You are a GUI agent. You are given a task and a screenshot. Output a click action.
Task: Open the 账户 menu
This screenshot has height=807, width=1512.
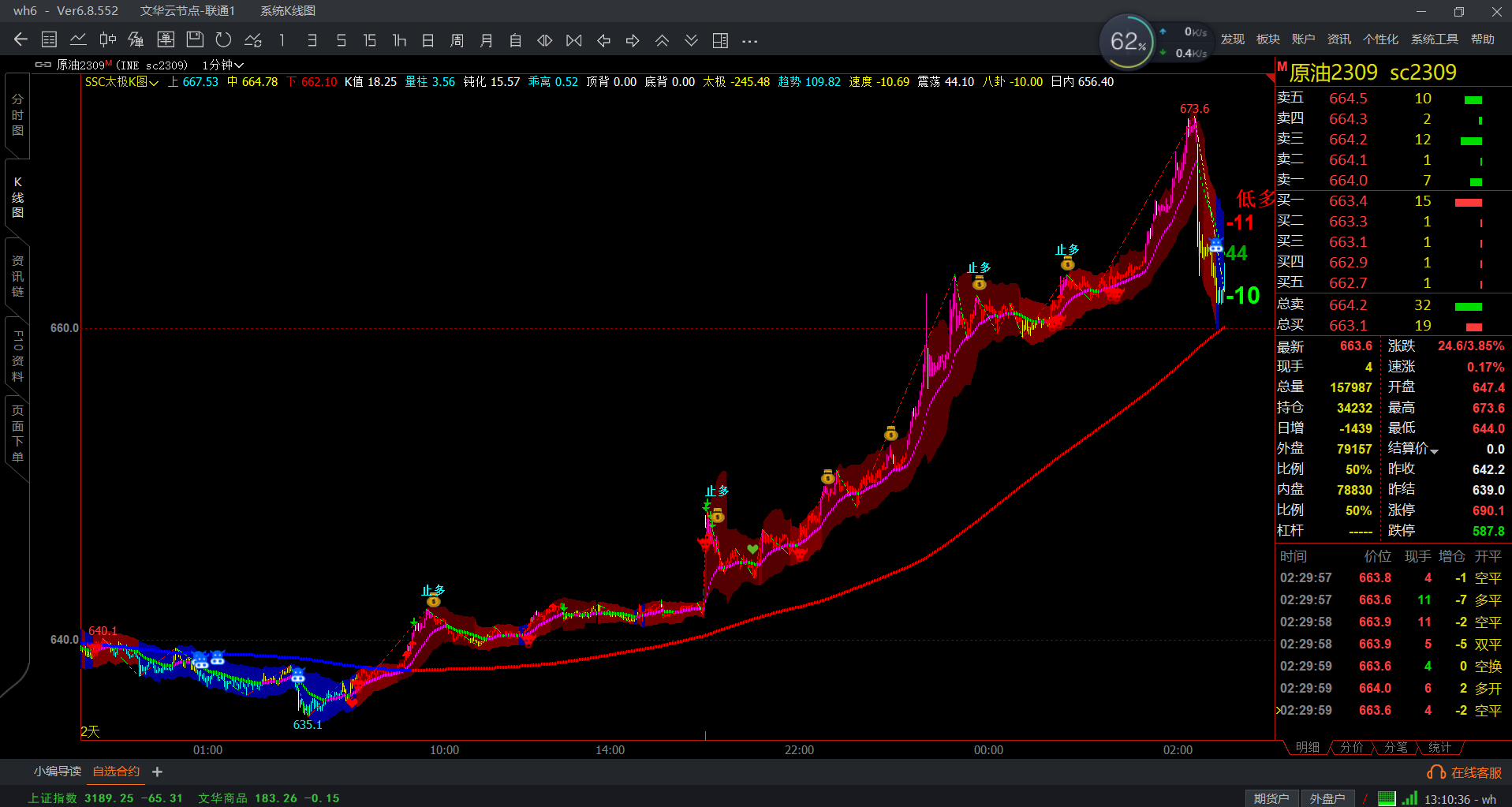(1304, 39)
